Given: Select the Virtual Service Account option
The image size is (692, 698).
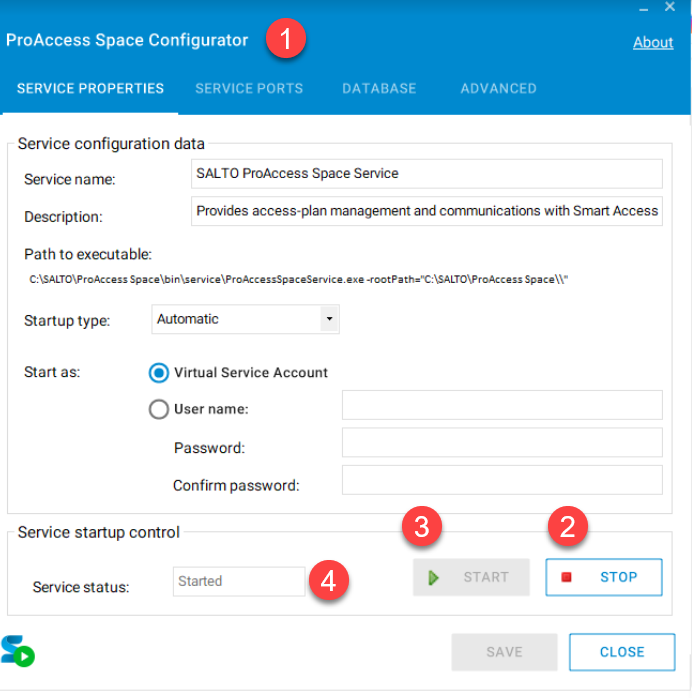Looking at the screenshot, I should 159,373.
